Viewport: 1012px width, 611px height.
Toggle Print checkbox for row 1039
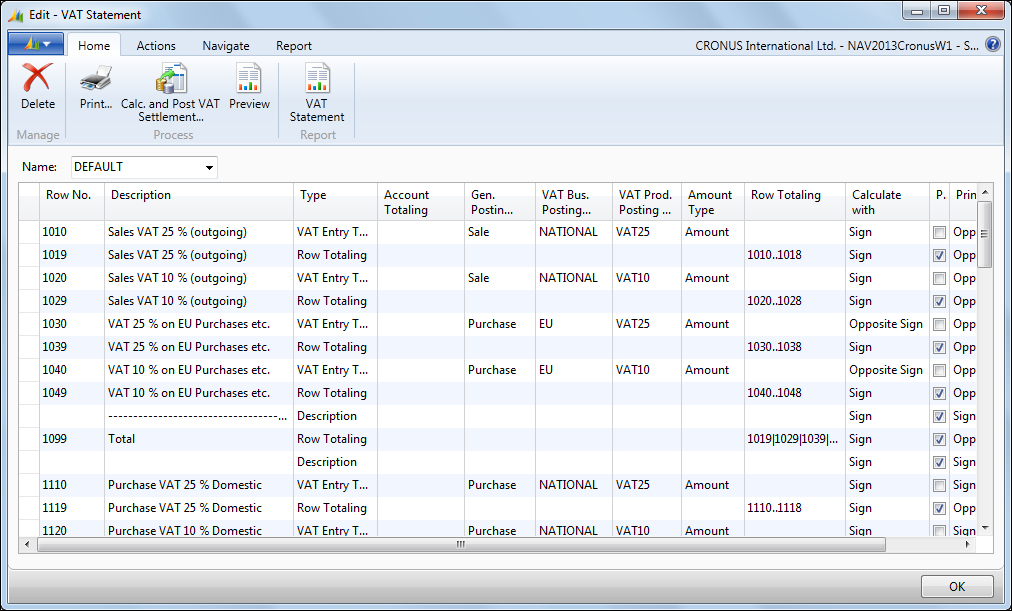point(939,347)
